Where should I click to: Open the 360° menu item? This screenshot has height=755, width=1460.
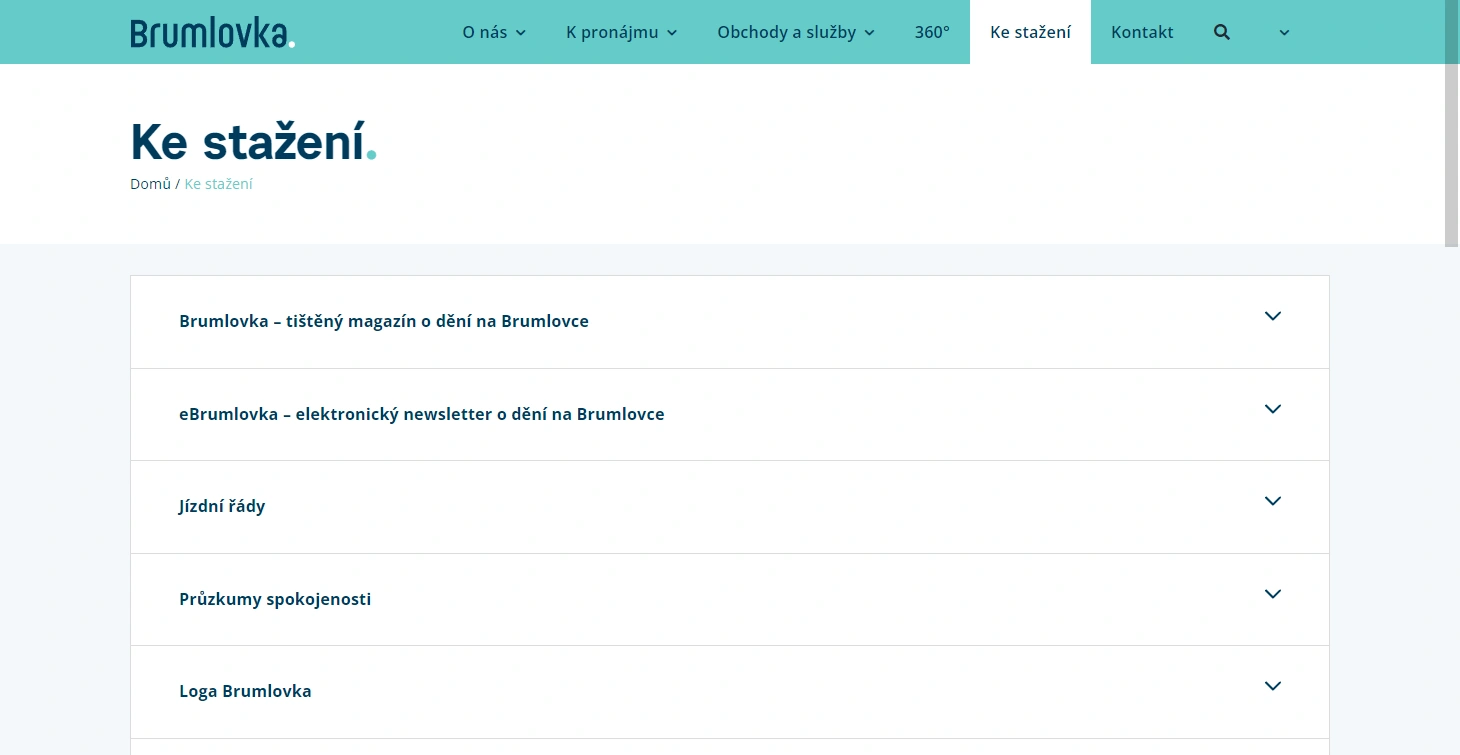[932, 32]
